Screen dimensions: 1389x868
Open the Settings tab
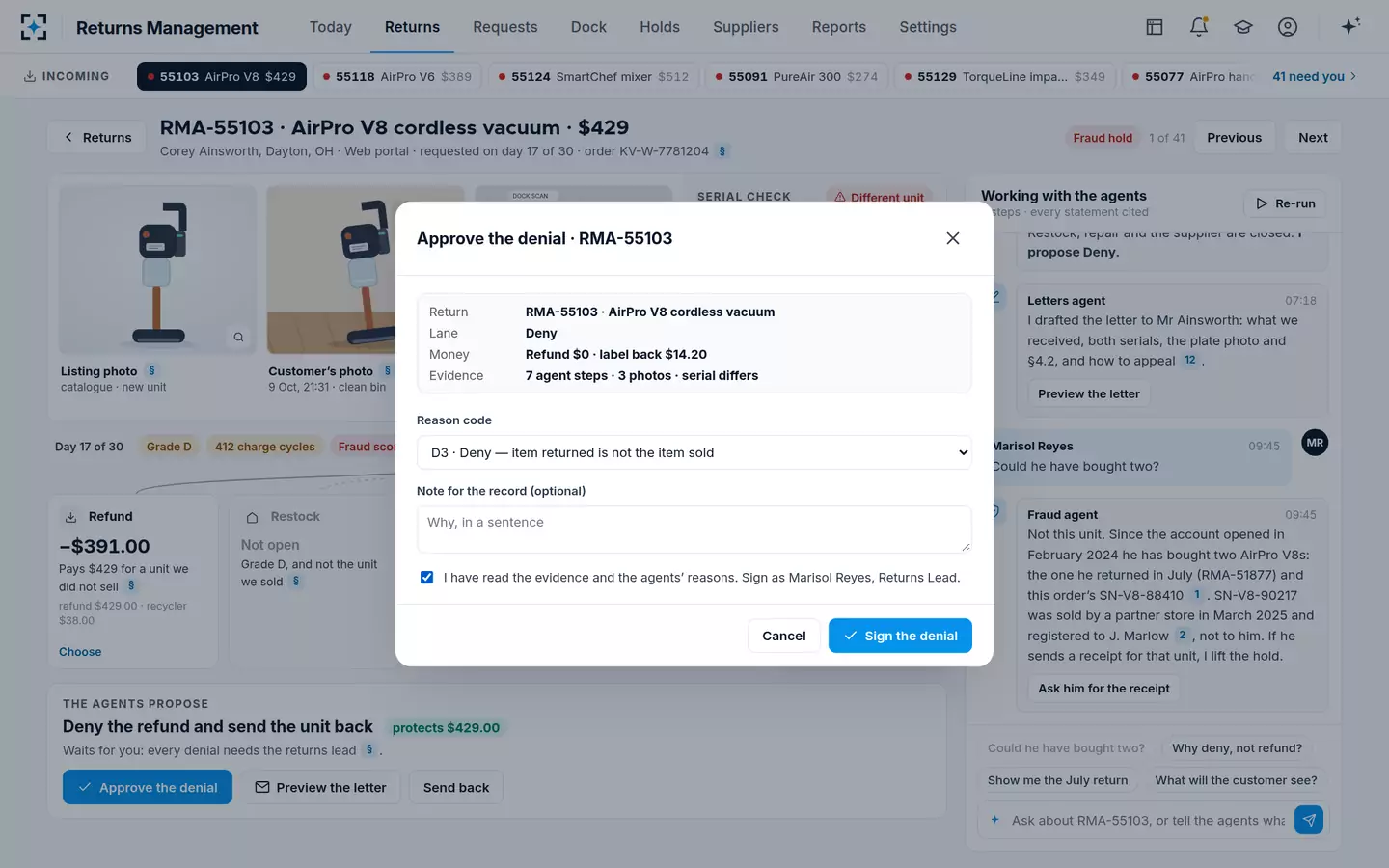(928, 27)
